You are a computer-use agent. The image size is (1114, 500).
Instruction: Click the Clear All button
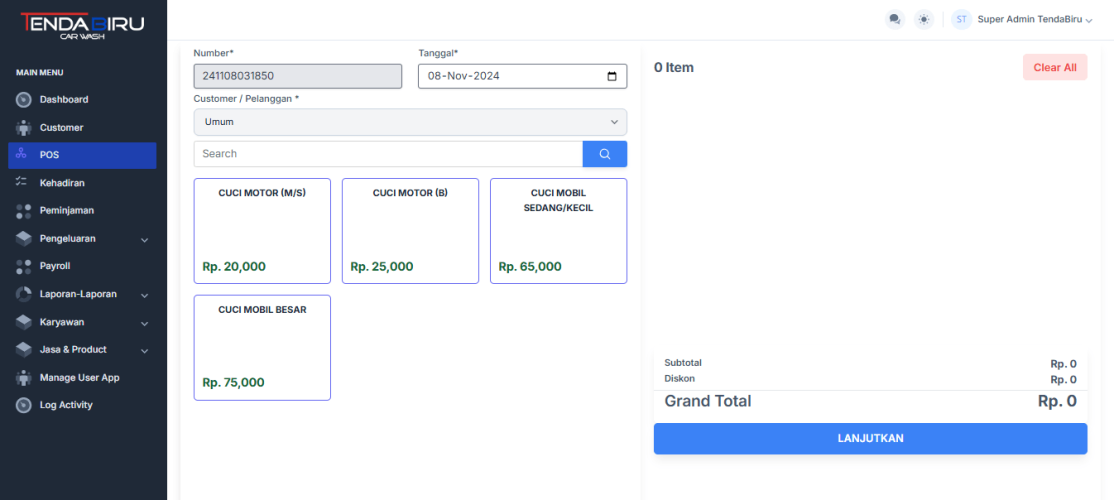(1054, 67)
